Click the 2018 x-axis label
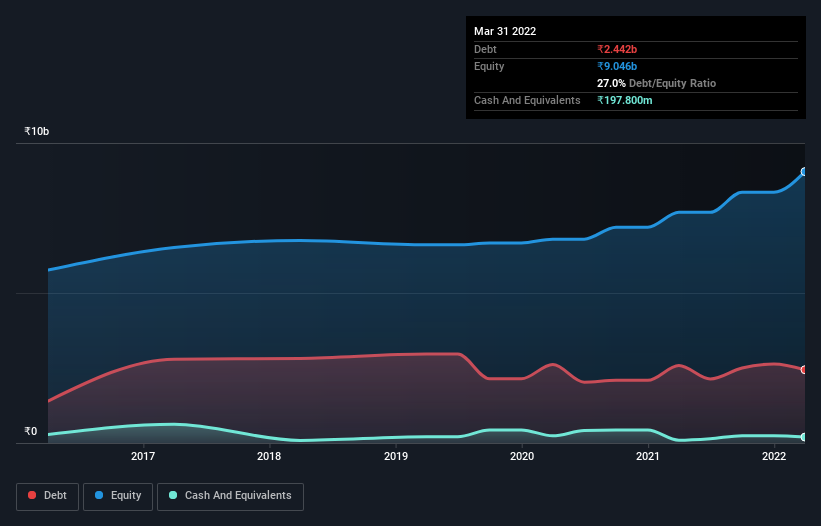Image resolution: width=821 pixels, height=526 pixels. (x=269, y=456)
